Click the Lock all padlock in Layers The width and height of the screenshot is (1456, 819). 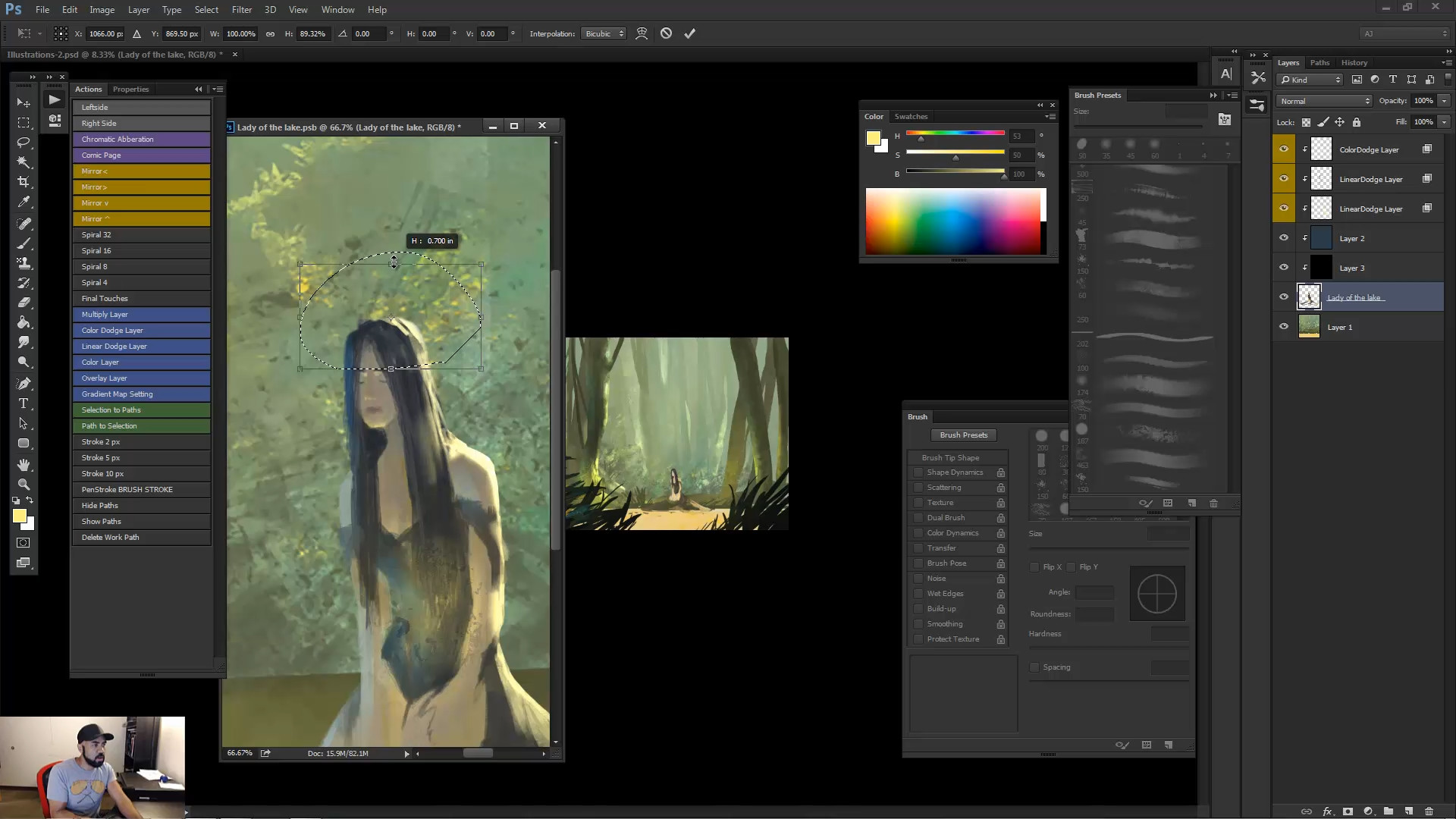coord(1357,122)
